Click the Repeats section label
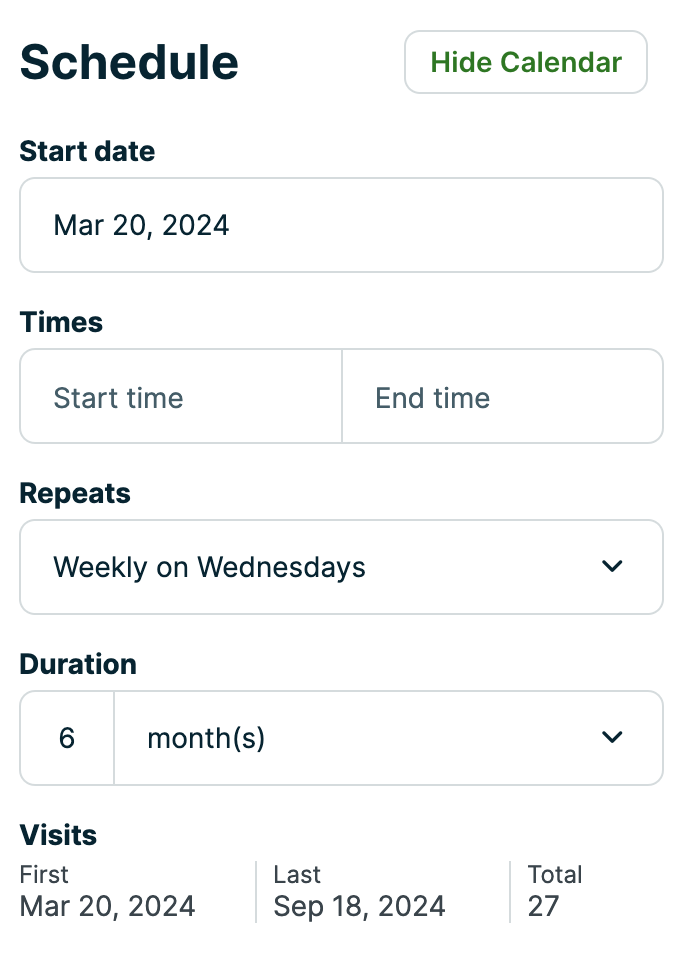This screenshot has height=968, width=688. click(x=75, y=493)
